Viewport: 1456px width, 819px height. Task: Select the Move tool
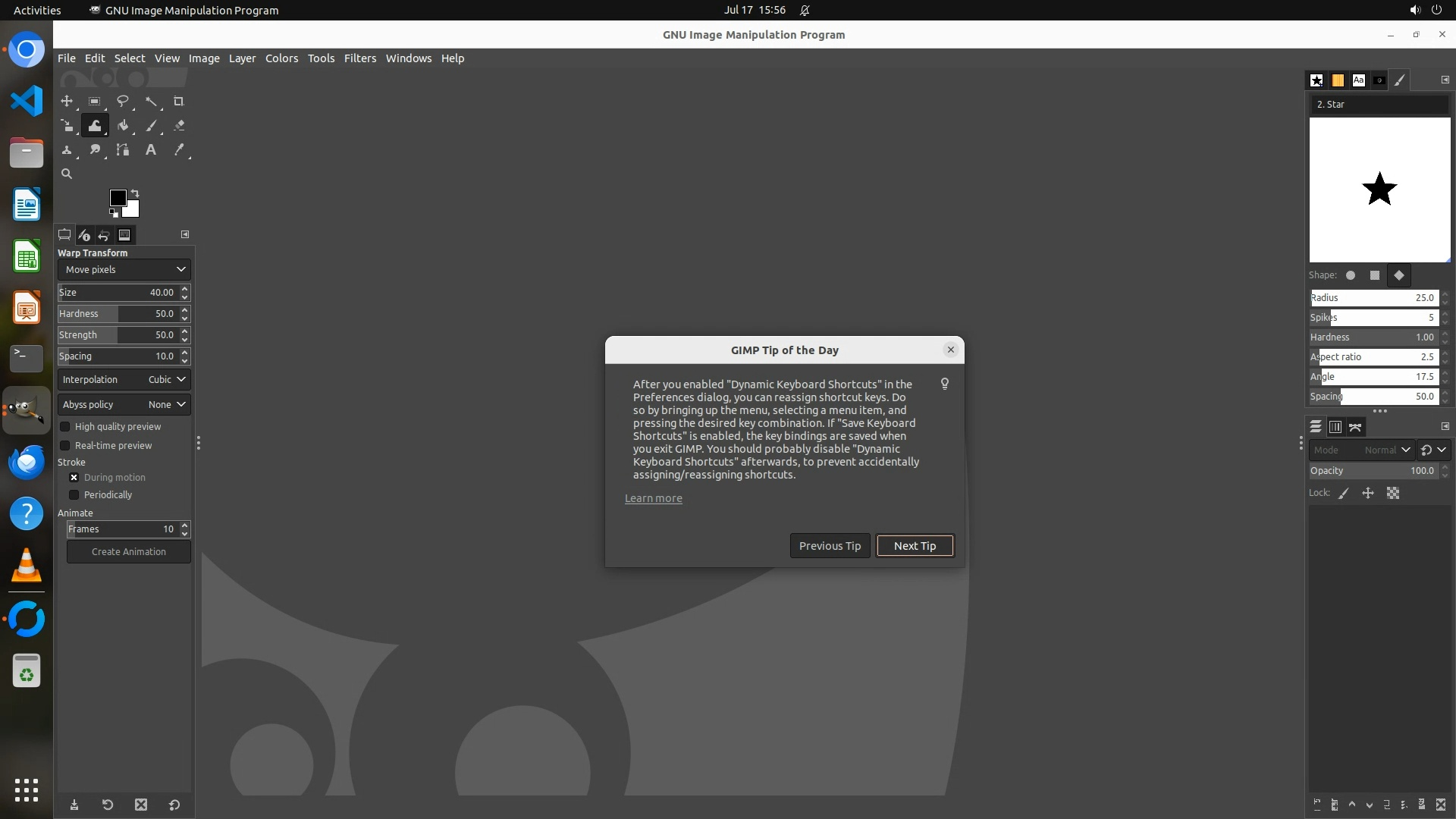point(67,102)
